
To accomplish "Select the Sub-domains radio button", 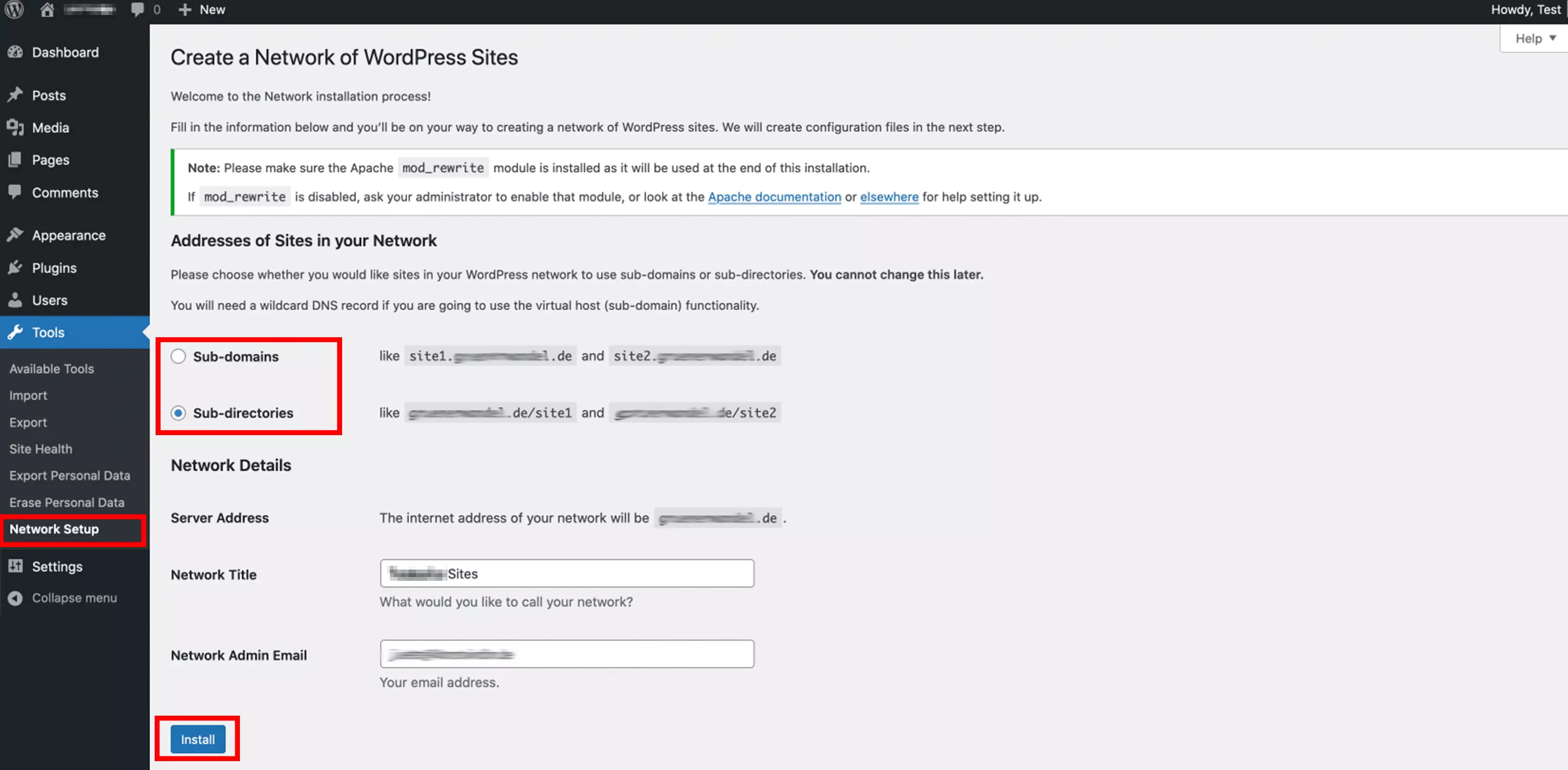I will [178, 356].
